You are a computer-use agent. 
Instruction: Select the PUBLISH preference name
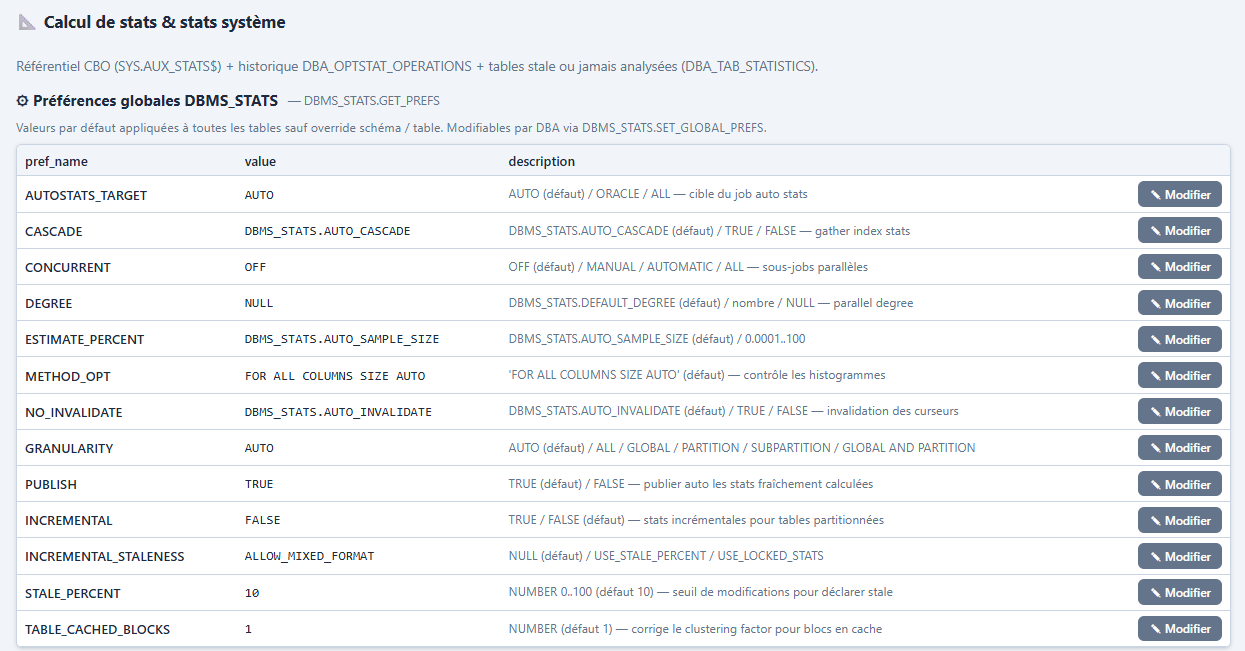(x=51, y=484)
